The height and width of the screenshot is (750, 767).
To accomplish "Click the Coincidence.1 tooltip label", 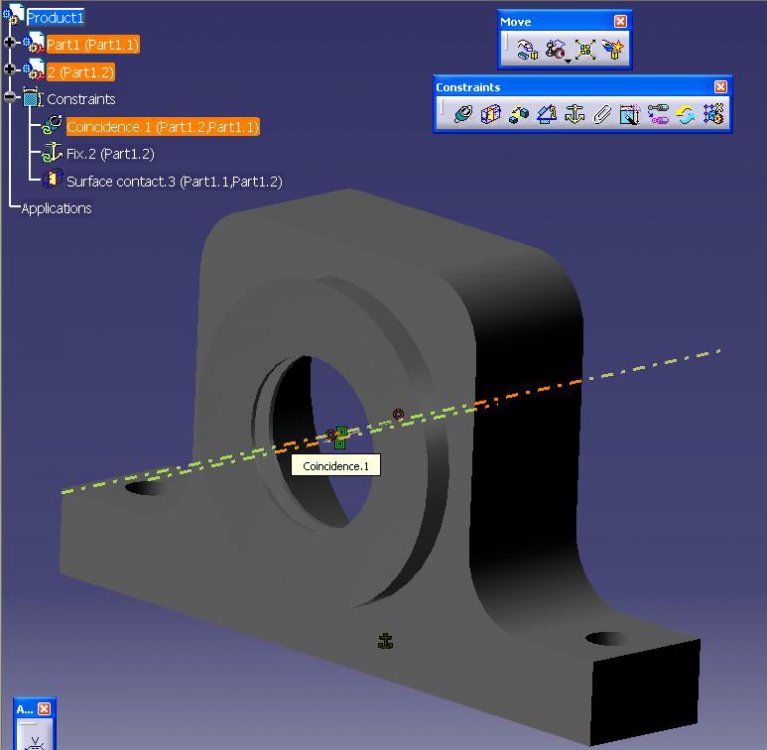I will 336,466.
